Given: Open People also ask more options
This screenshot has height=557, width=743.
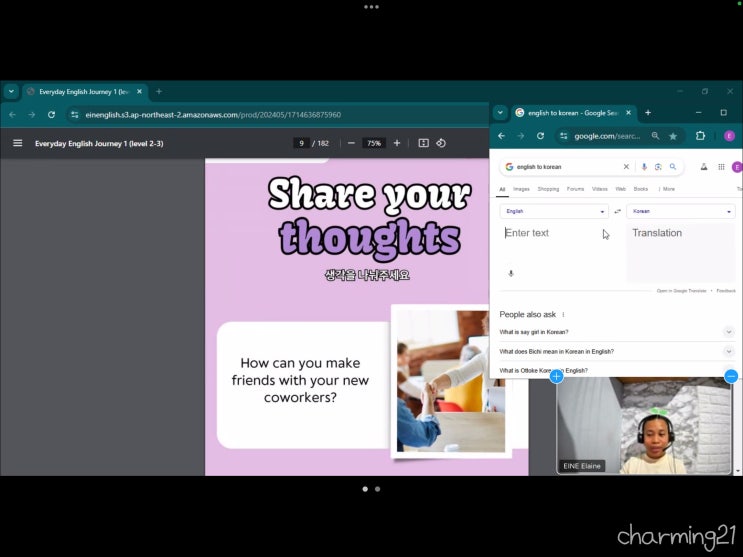Looking at the screenshot, I should [563, 314].
